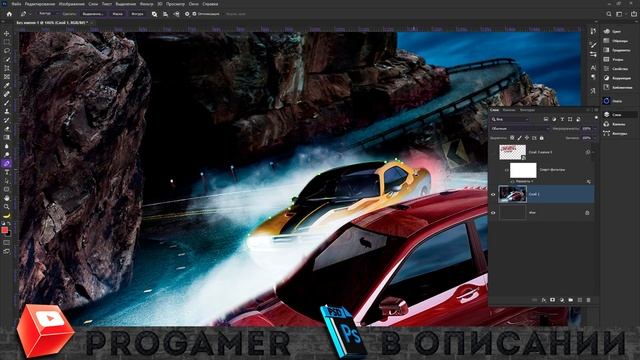Click the Share icon at top right

pos(634,14)
